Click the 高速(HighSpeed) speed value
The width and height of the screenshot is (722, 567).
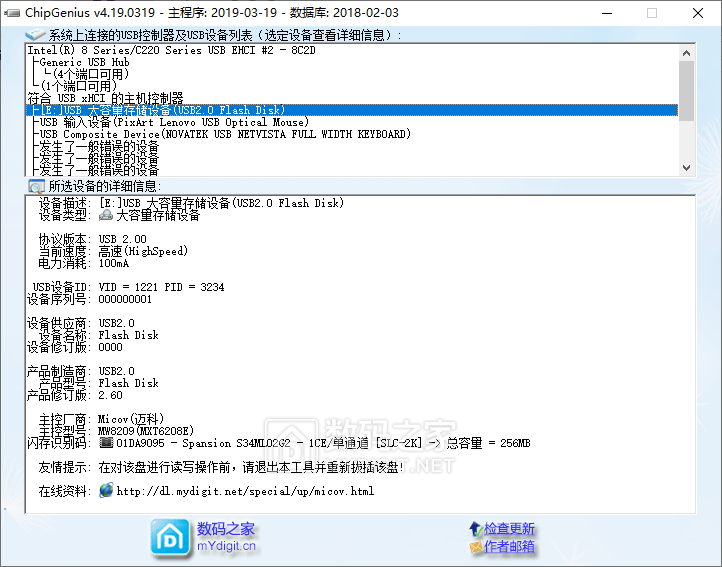point(143,251)
